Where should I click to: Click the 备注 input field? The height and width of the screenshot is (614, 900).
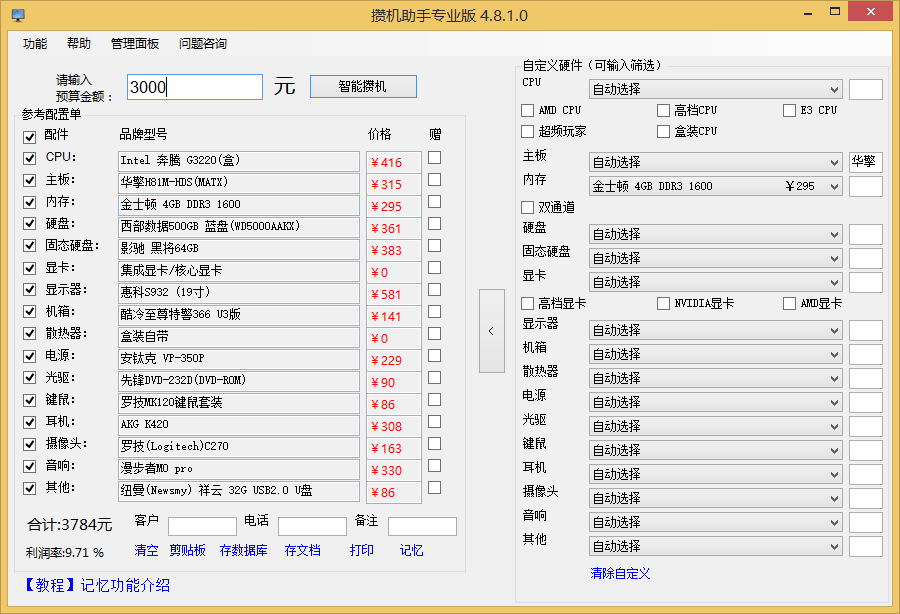[422, 526]
